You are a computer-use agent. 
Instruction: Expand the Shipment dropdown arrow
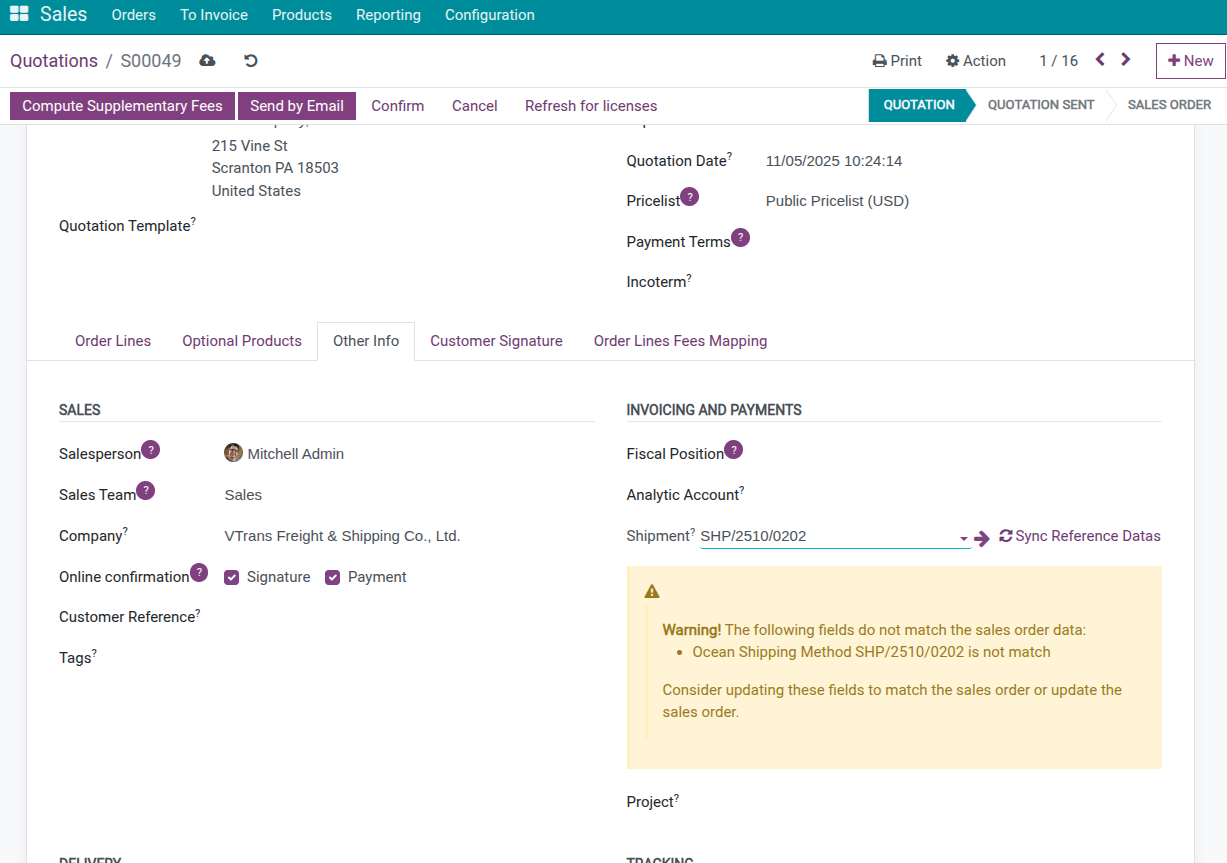tap(964, 538)
